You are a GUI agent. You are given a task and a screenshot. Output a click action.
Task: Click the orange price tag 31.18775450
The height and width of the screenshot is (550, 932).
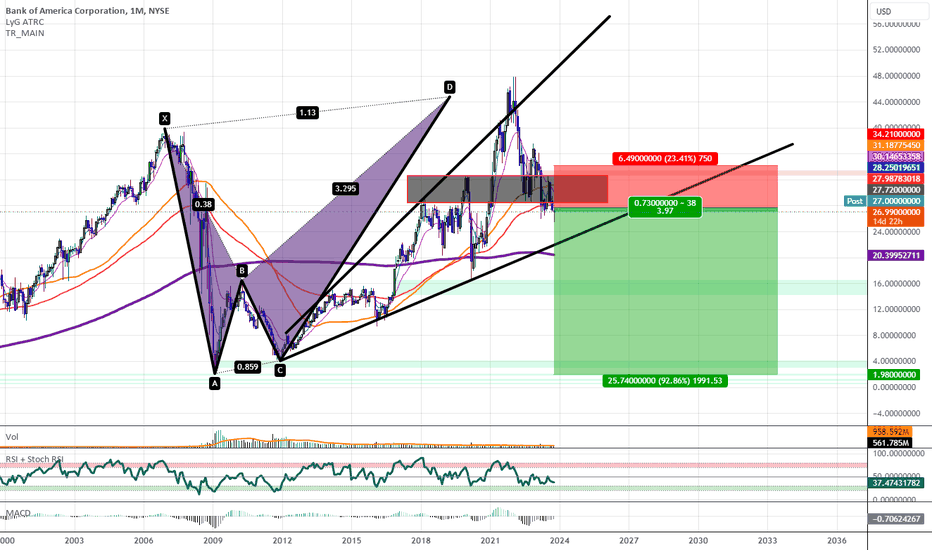896,145
